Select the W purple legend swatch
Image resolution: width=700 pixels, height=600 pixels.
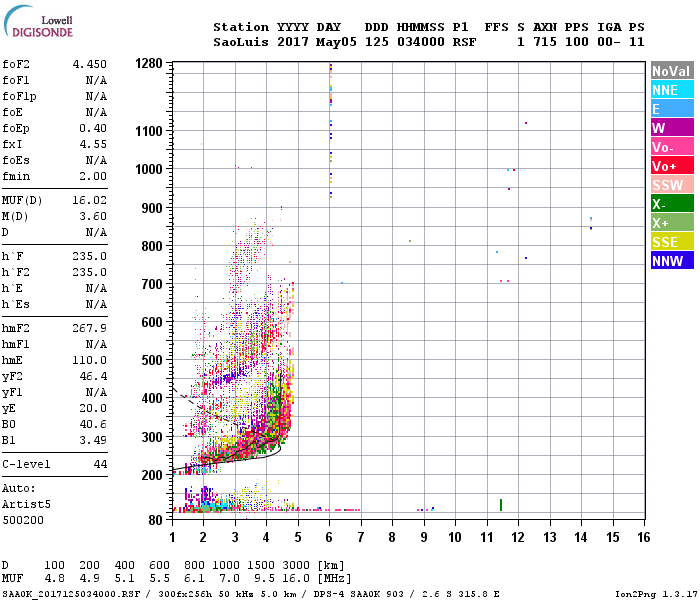coord(672,128)
